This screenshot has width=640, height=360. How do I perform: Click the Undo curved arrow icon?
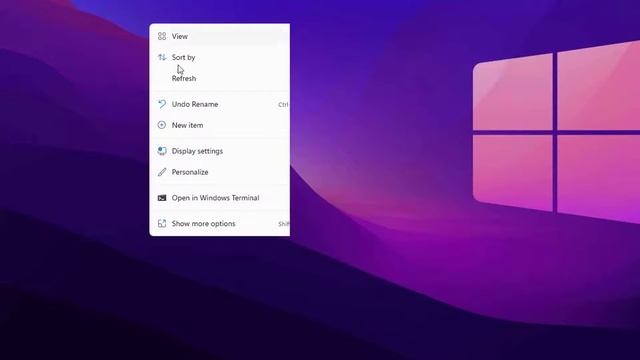tap(162, 104)
